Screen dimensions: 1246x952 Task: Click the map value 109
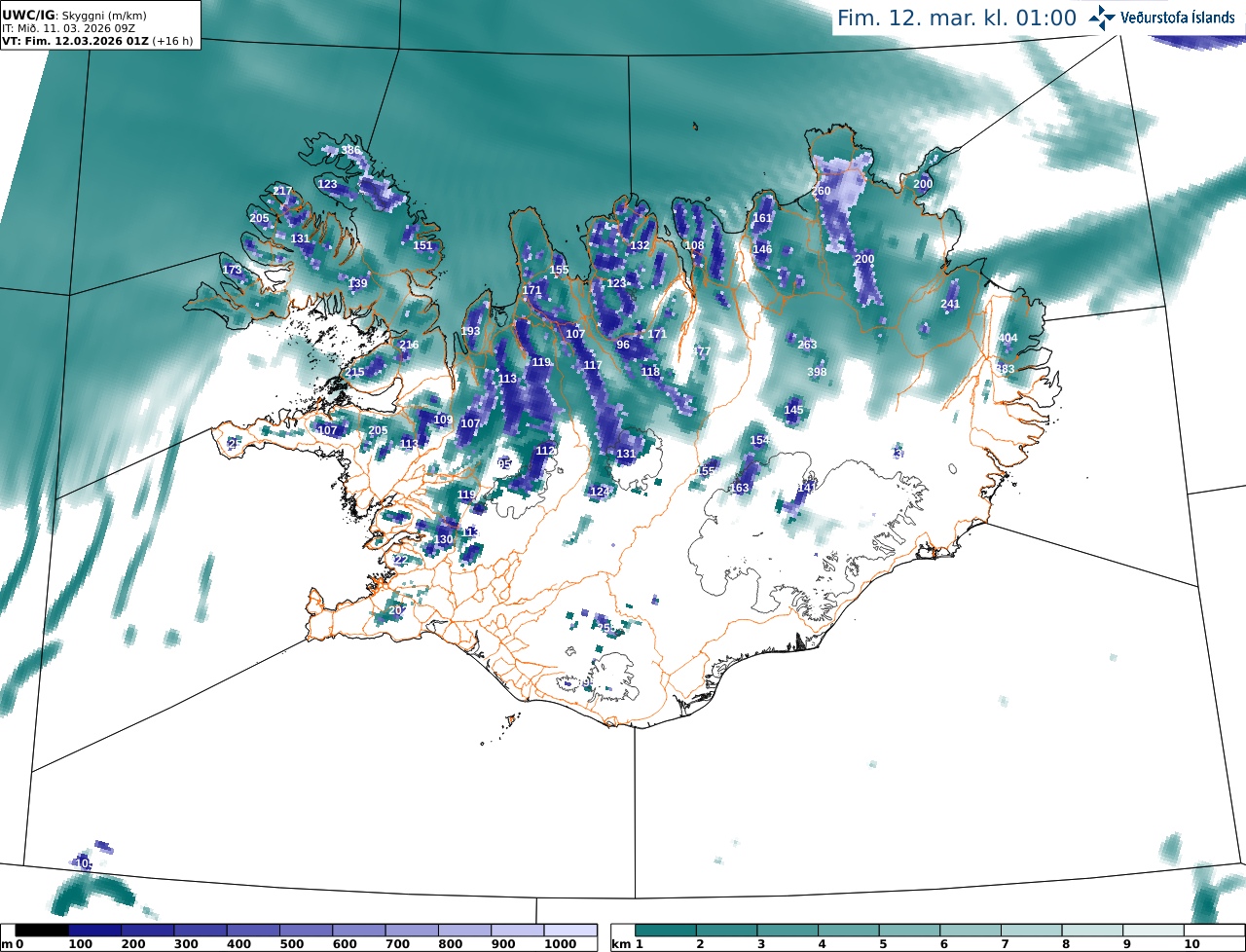443,420
